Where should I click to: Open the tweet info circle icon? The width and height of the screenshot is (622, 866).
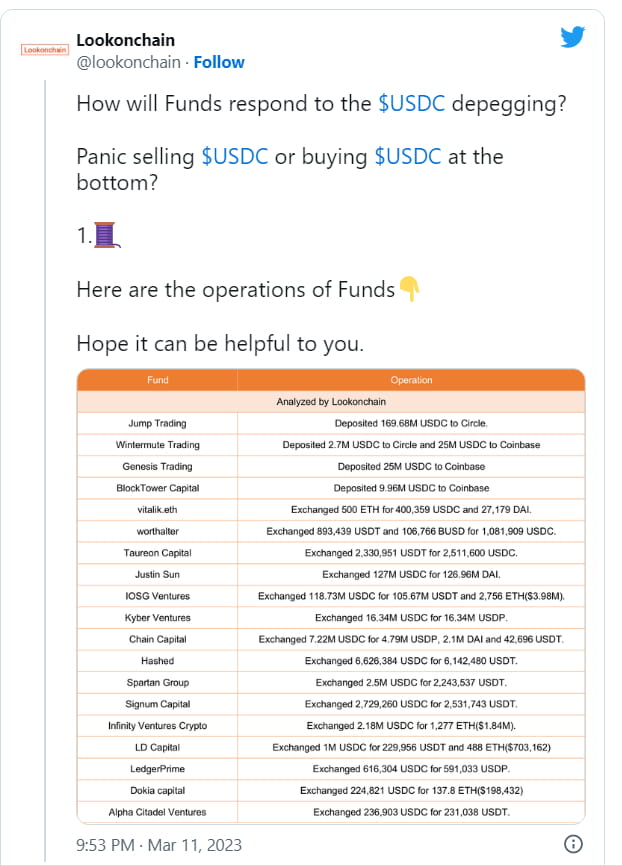573,844
